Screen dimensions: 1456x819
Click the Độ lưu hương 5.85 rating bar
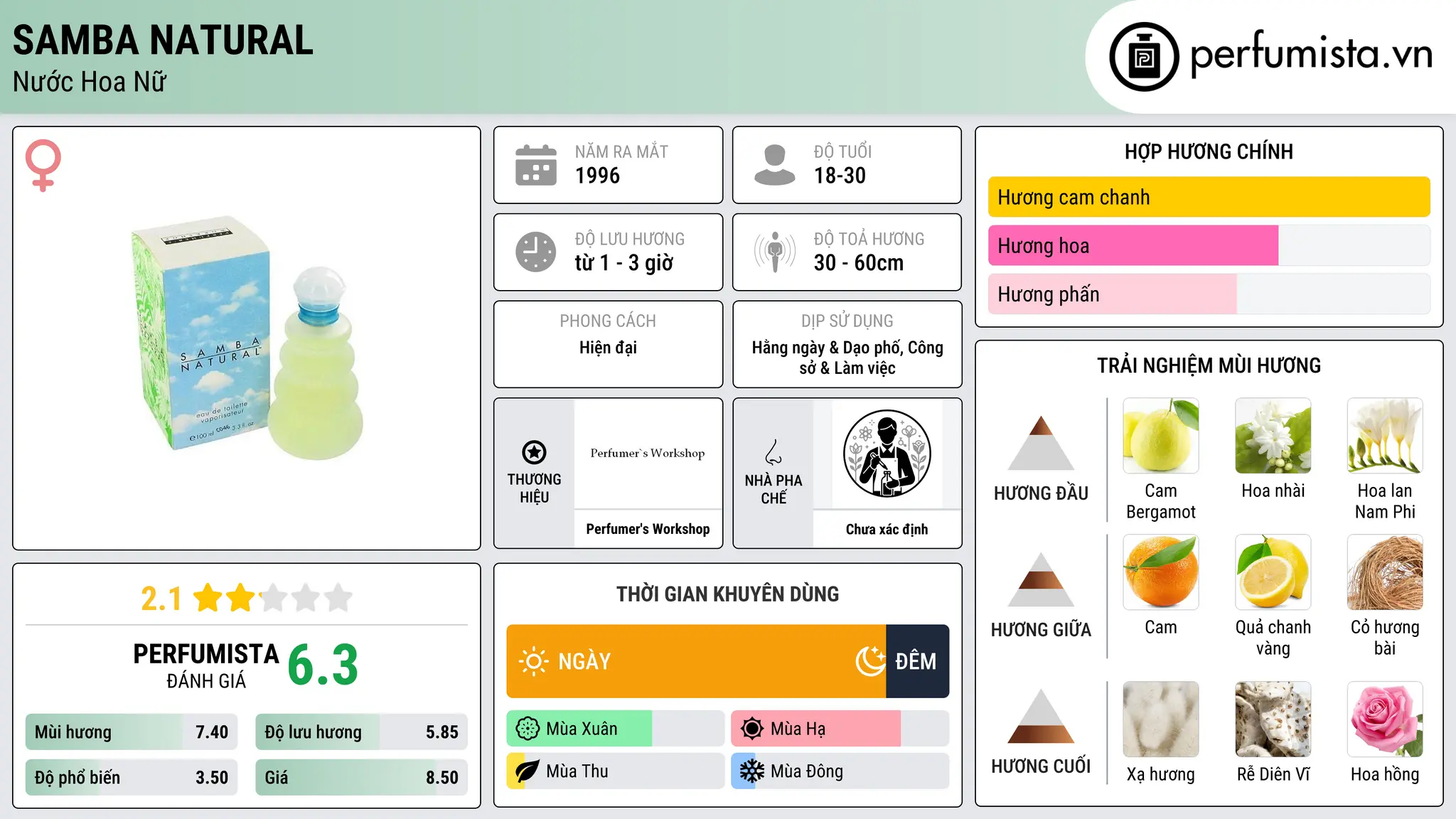click(362, 732)
